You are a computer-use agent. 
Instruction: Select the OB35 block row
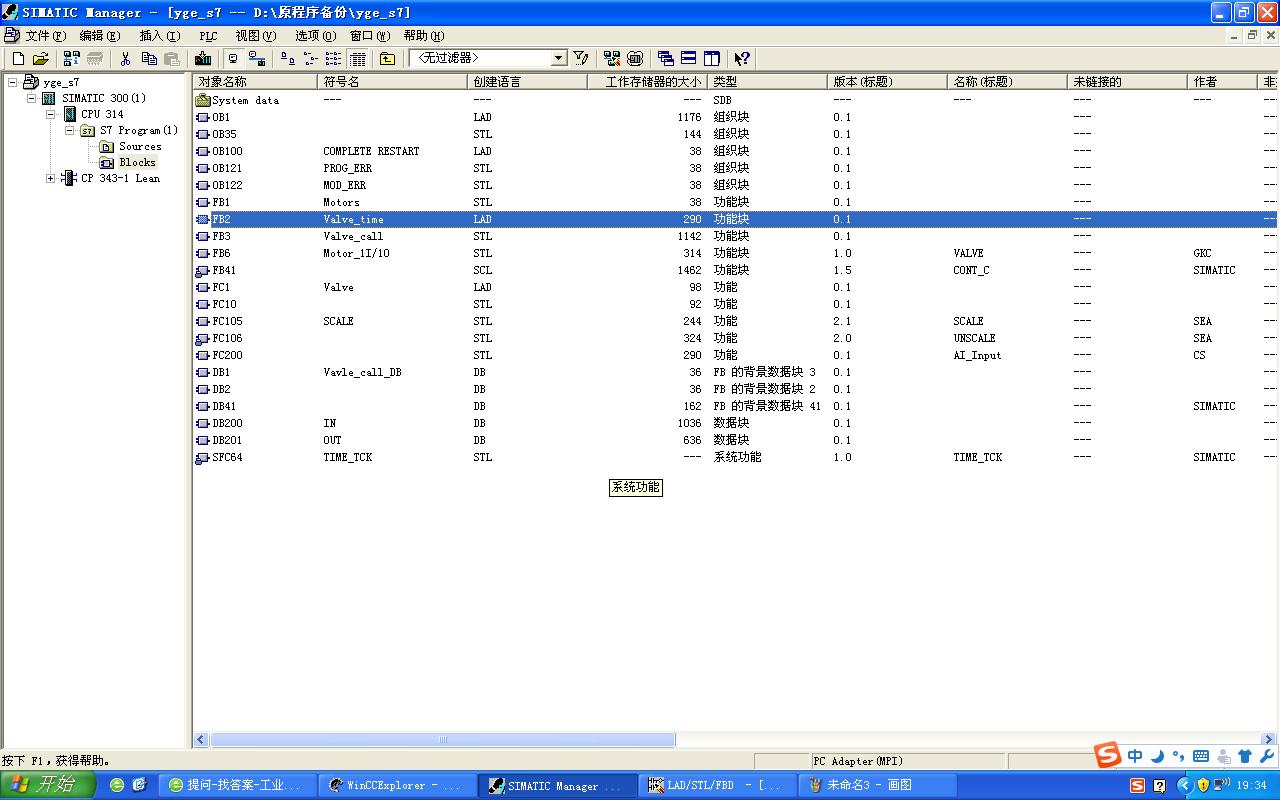click(x=735, y=134)
